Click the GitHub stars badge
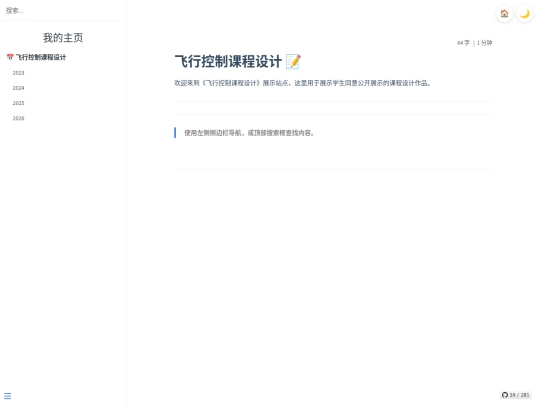The height and width of the screenshot is (405, 540). (516, 395)
